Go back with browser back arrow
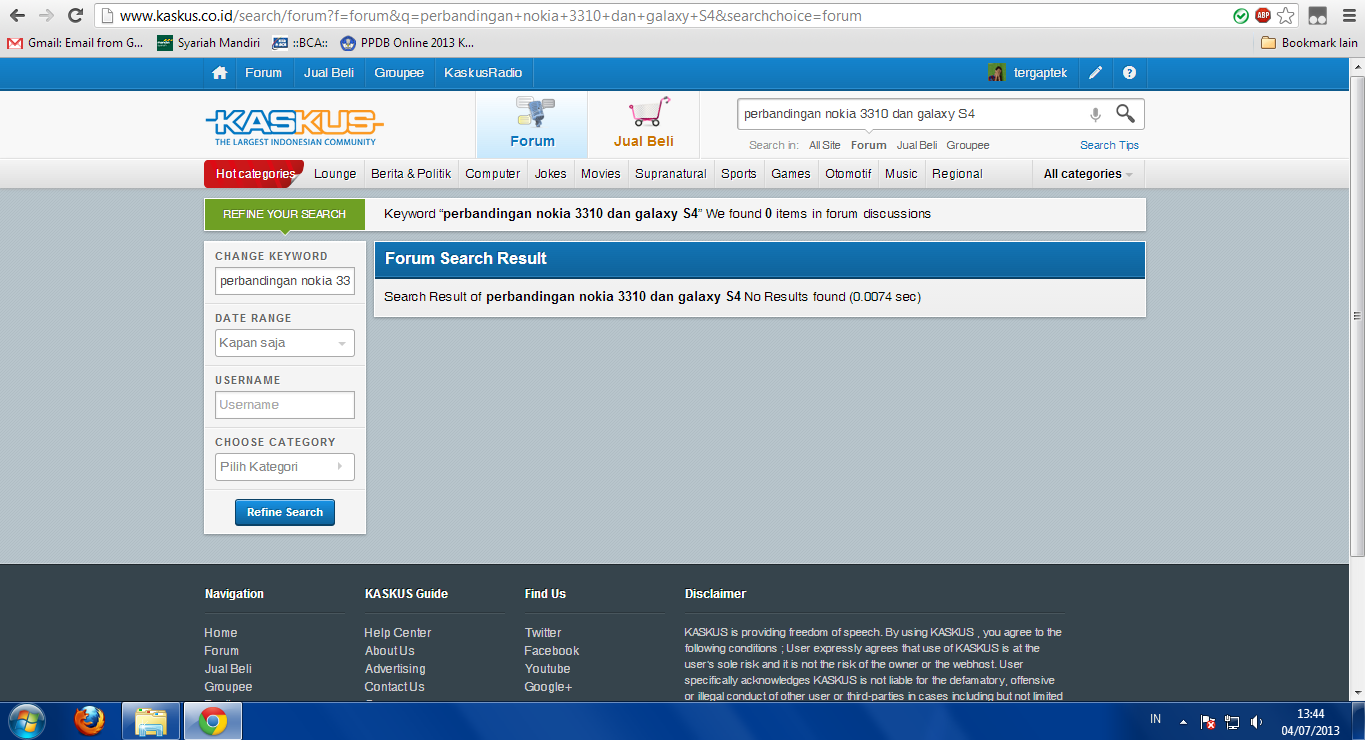 [x=17, y=16]
